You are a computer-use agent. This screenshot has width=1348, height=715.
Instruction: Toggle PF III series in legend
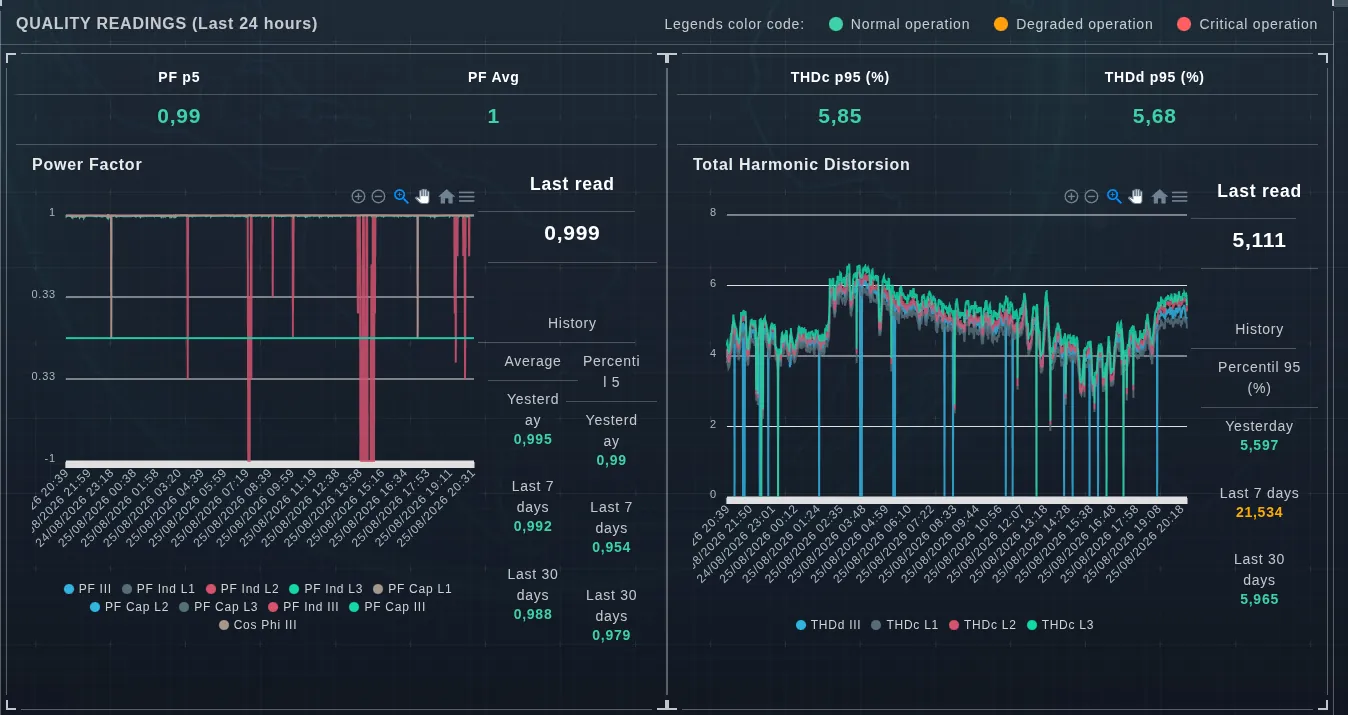pos(87,589)
